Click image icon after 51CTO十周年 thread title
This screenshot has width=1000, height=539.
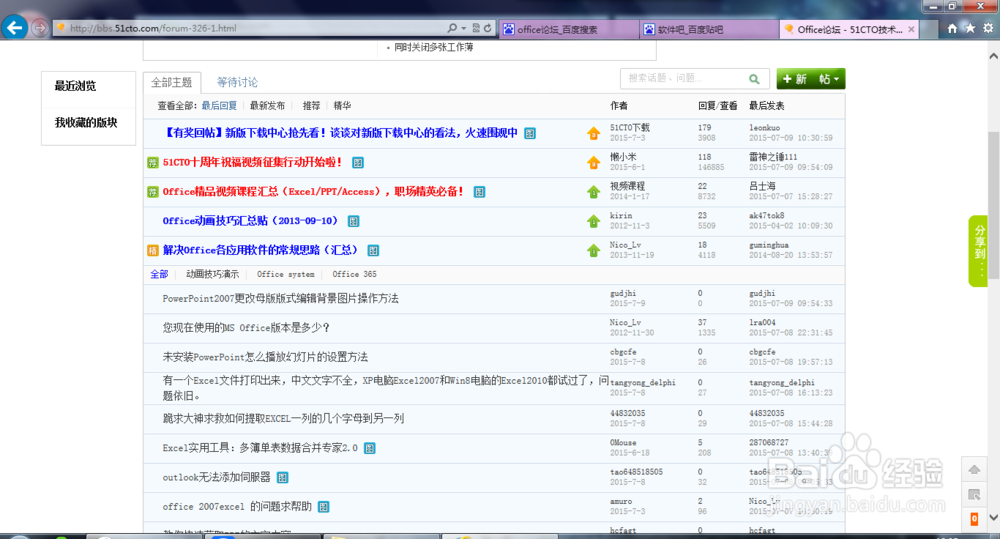coord(358,163)
